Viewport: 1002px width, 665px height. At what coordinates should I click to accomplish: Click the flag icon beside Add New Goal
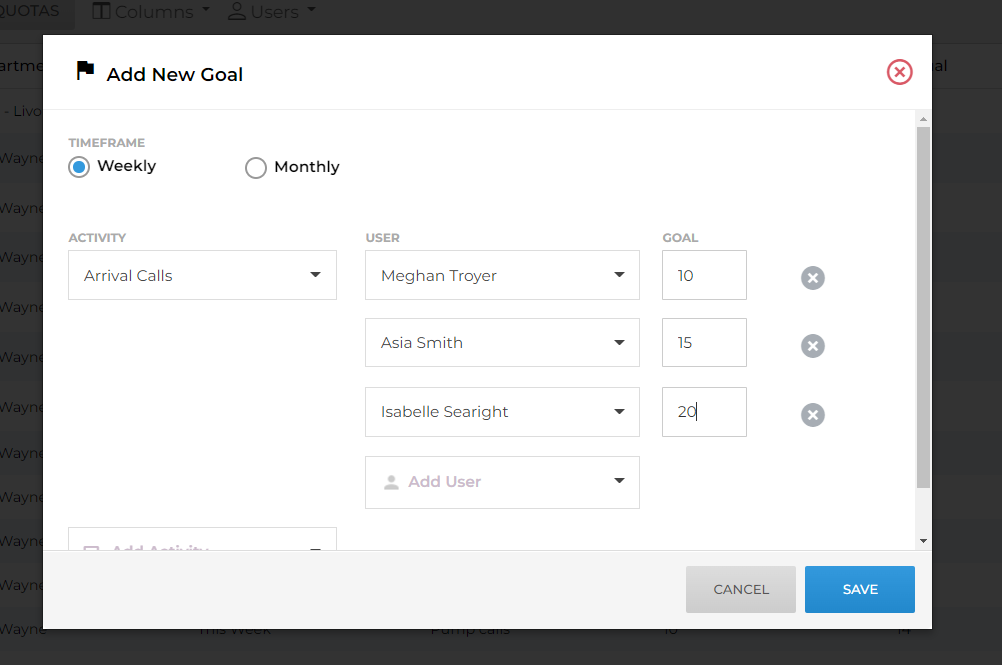(85, 70)
